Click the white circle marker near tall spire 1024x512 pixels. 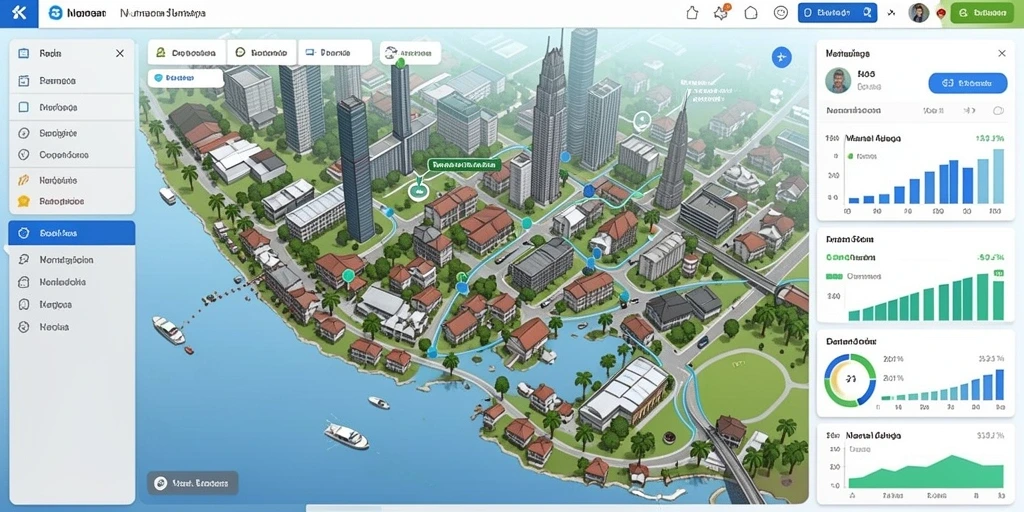(642, 120)
